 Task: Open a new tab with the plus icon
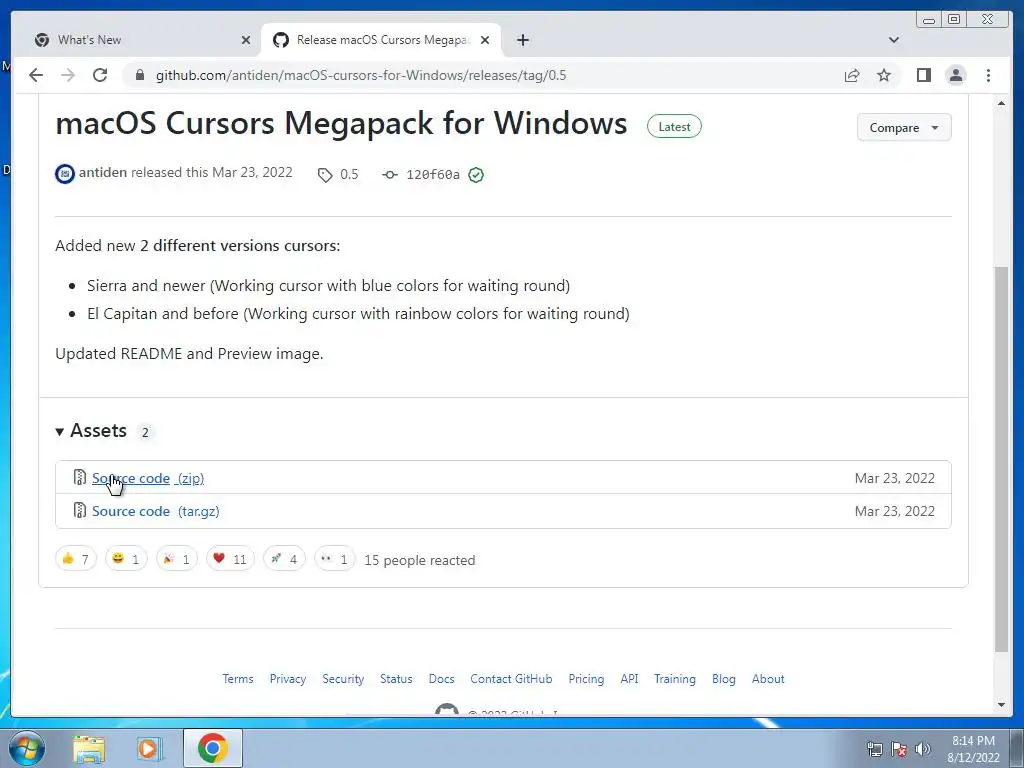point(522,40)
